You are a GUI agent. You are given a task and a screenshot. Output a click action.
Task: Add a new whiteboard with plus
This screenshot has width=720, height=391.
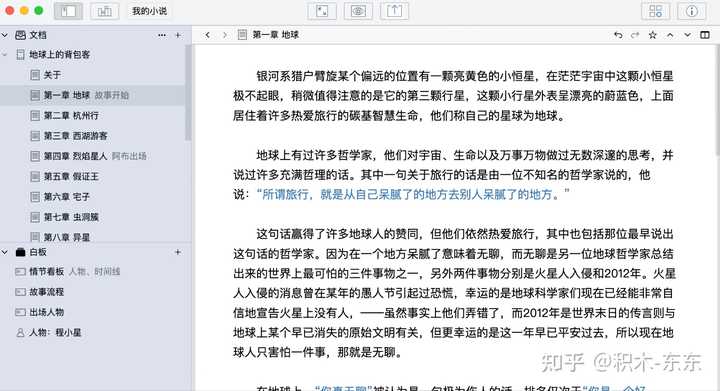[178, 252]
